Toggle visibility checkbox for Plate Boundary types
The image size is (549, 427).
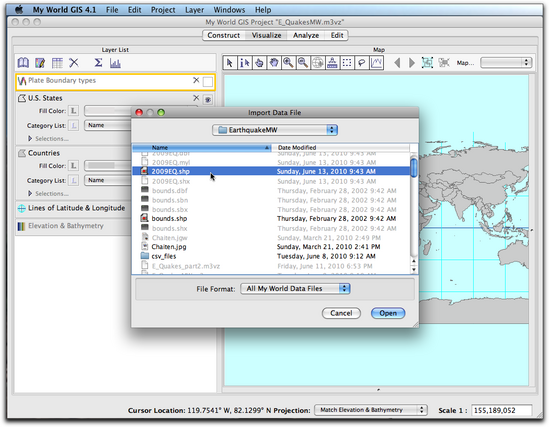[x=208, y=82]
